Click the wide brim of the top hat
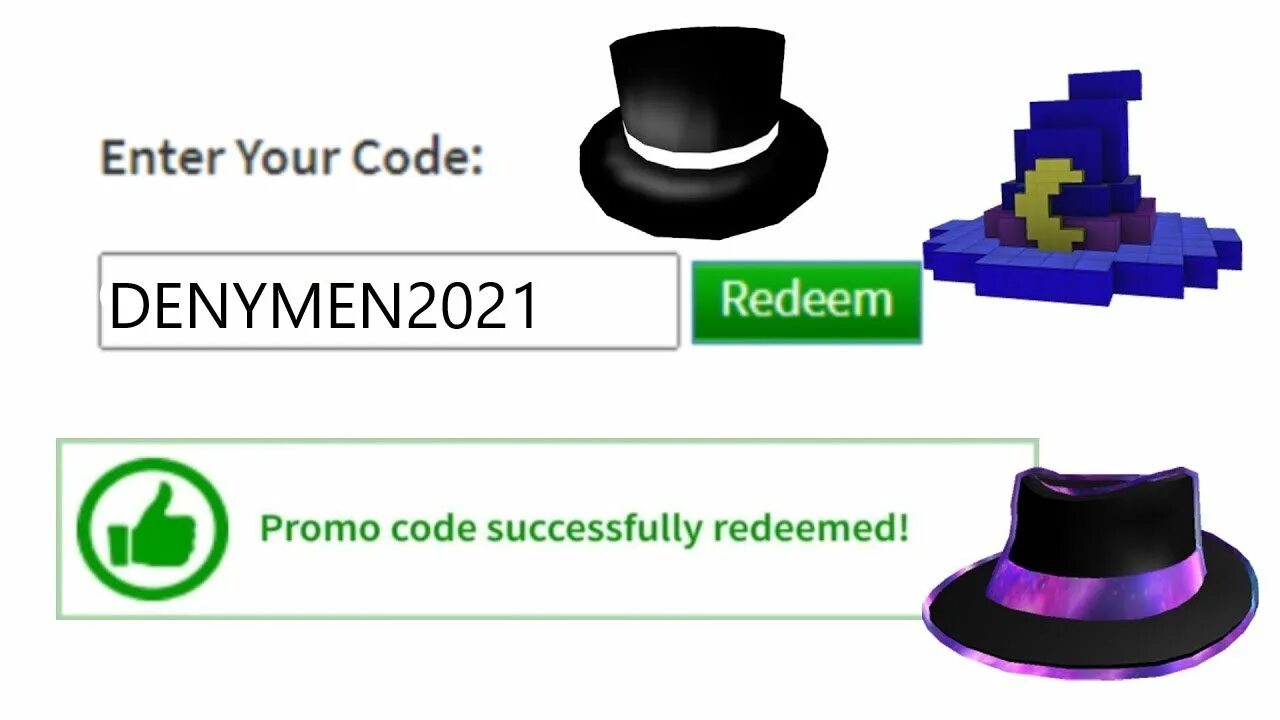 (x=704, y=190)
